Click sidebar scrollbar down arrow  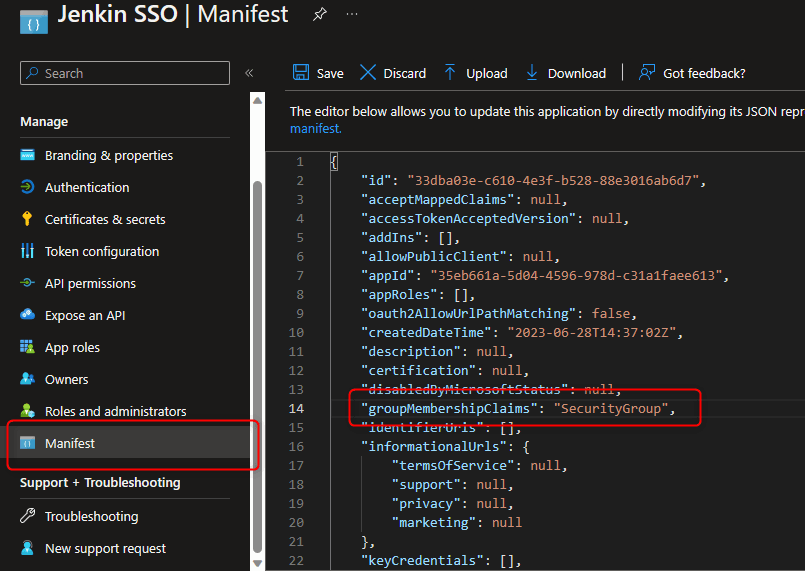click(x=258, y=563)
